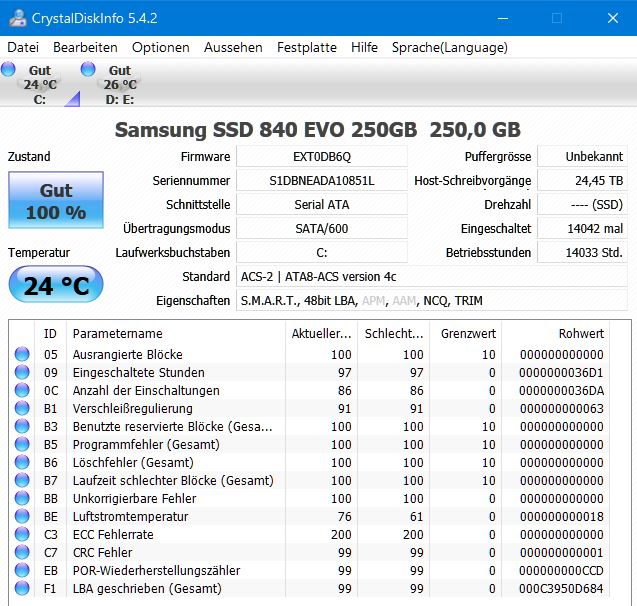Select the Ausrangierte Blöcke parameter name
The width and height of the screenshot is (637, 606).
(x=128, y=354)
